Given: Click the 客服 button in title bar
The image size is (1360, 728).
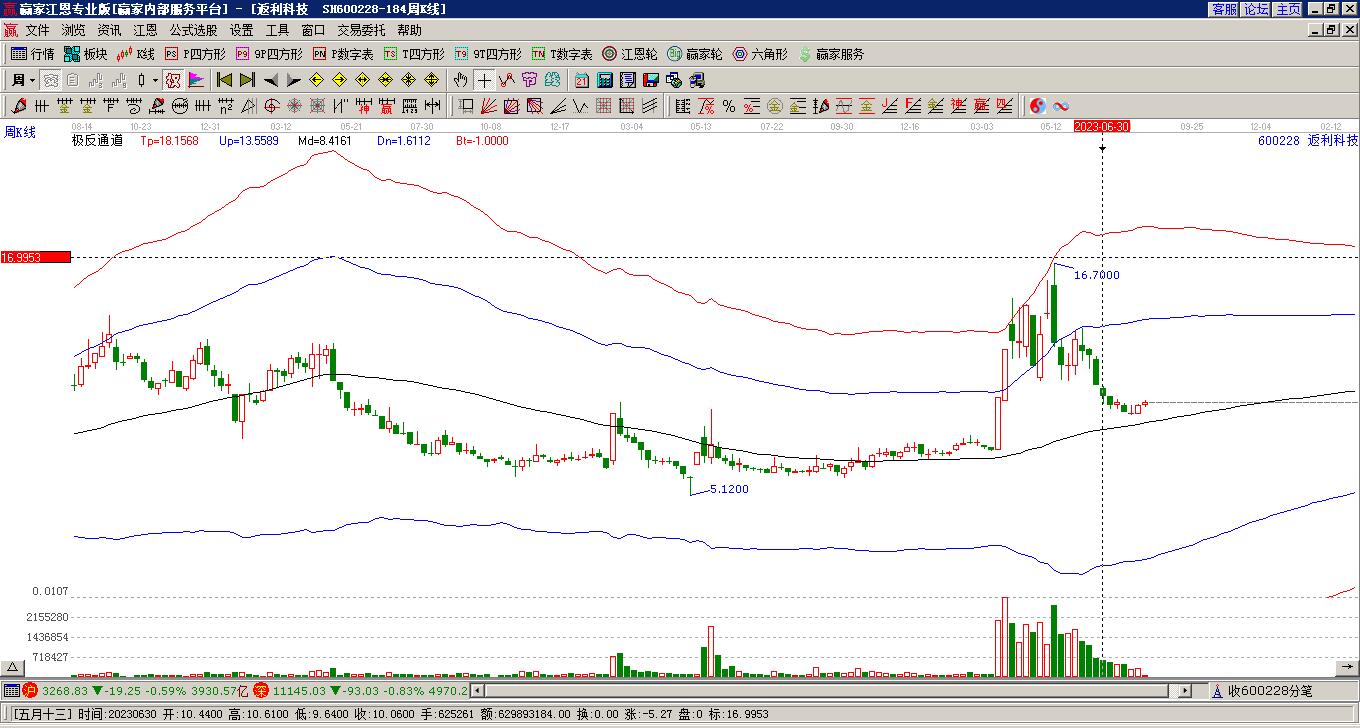Looking at the screenshot, I should (x=1224, y=9).
